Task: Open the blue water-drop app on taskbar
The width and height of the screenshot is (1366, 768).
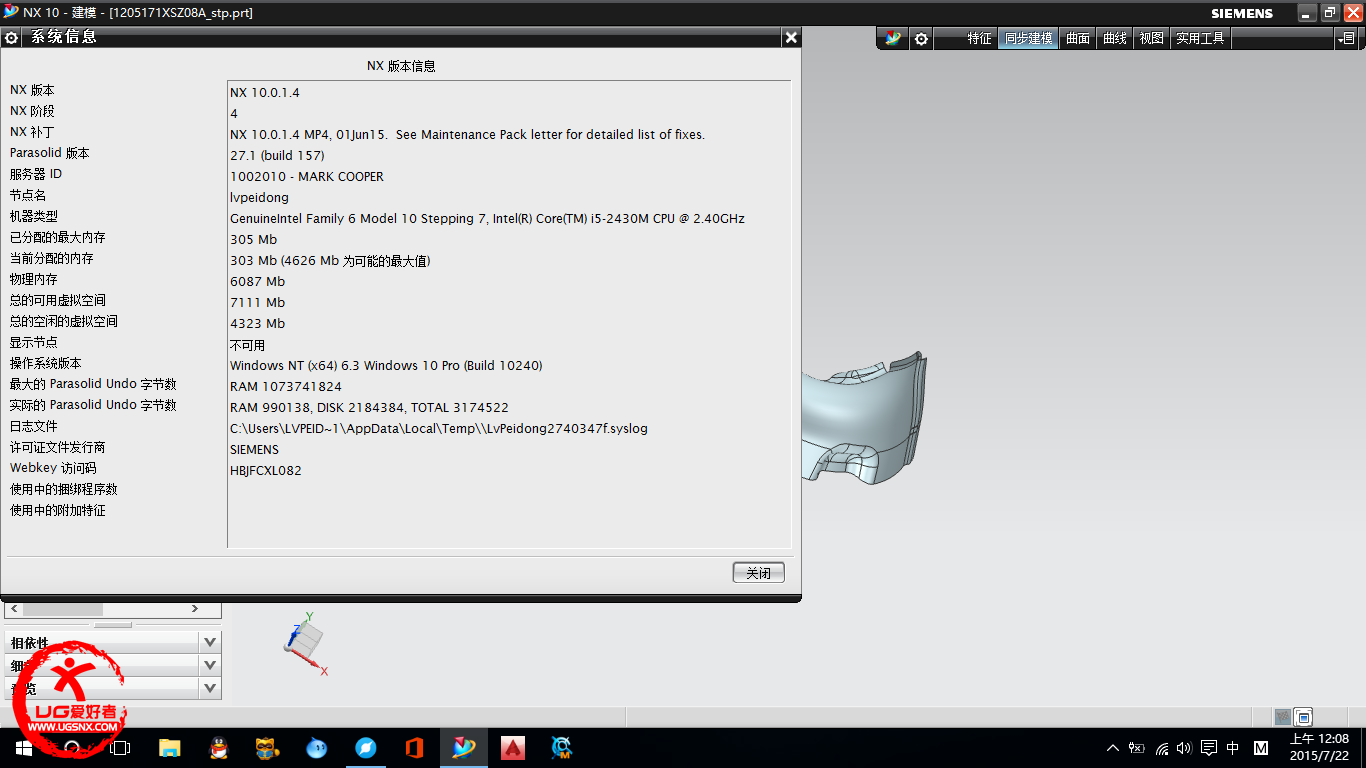Action: pos(317,748)
